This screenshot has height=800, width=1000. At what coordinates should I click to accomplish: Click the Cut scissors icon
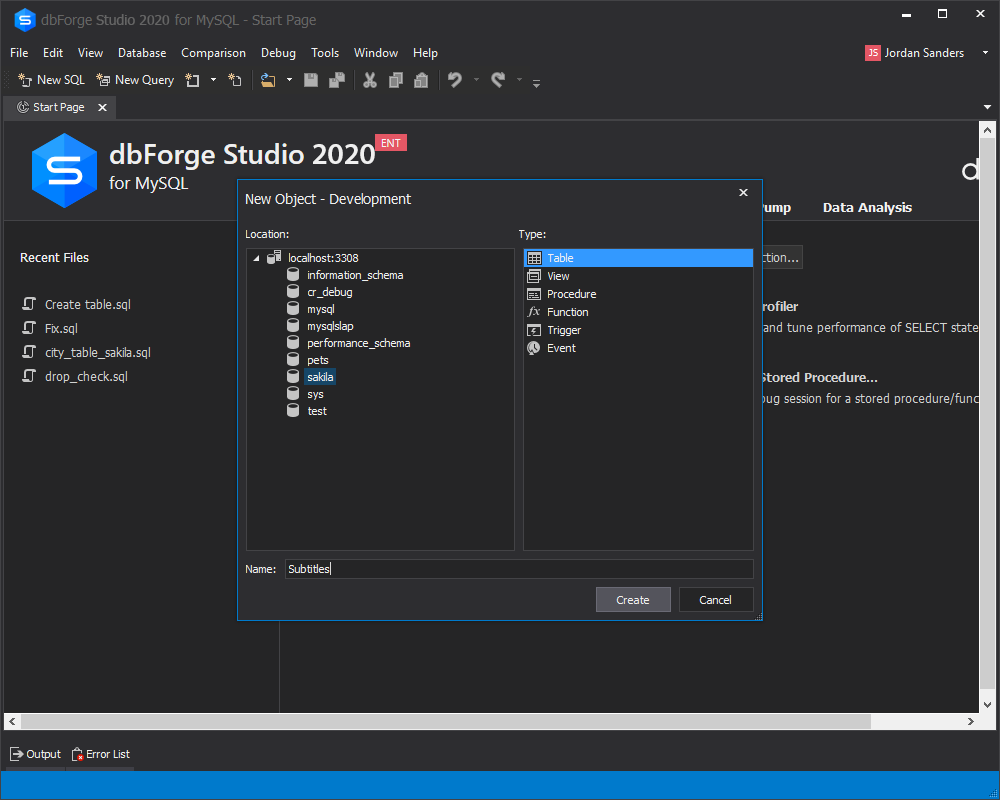tap(370, 80)
